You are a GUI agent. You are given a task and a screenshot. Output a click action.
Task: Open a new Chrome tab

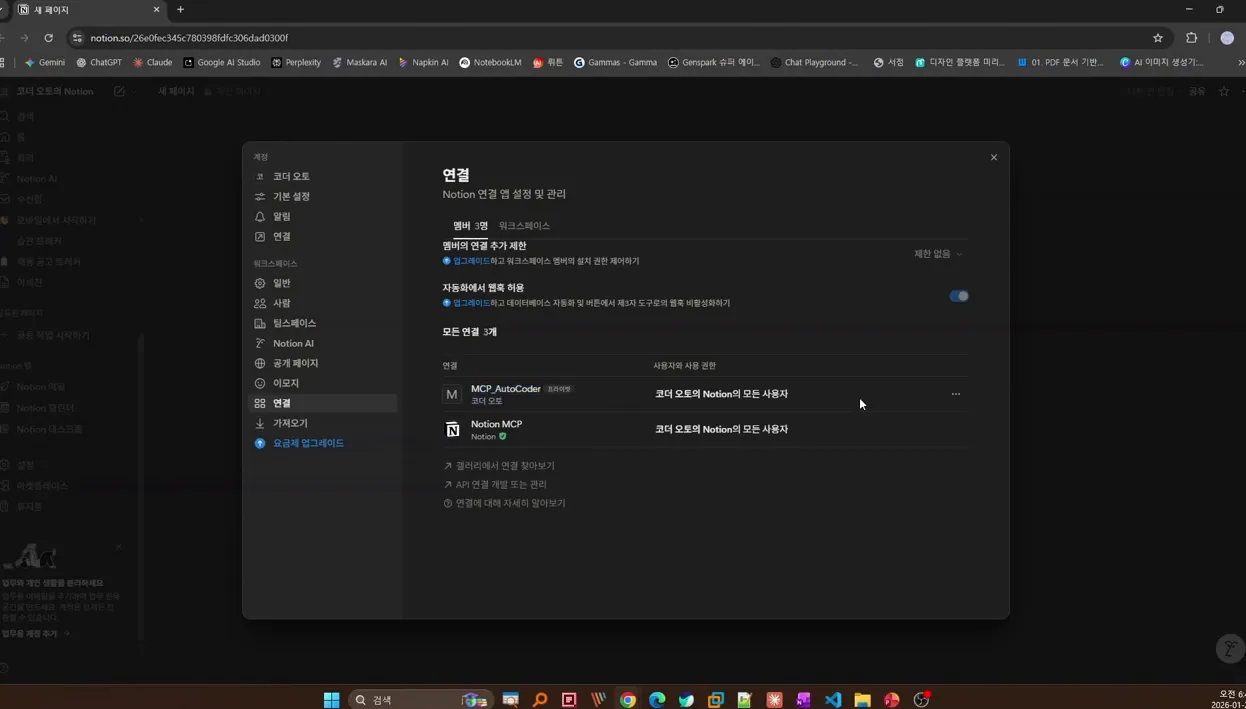click(x=180, y=10)
